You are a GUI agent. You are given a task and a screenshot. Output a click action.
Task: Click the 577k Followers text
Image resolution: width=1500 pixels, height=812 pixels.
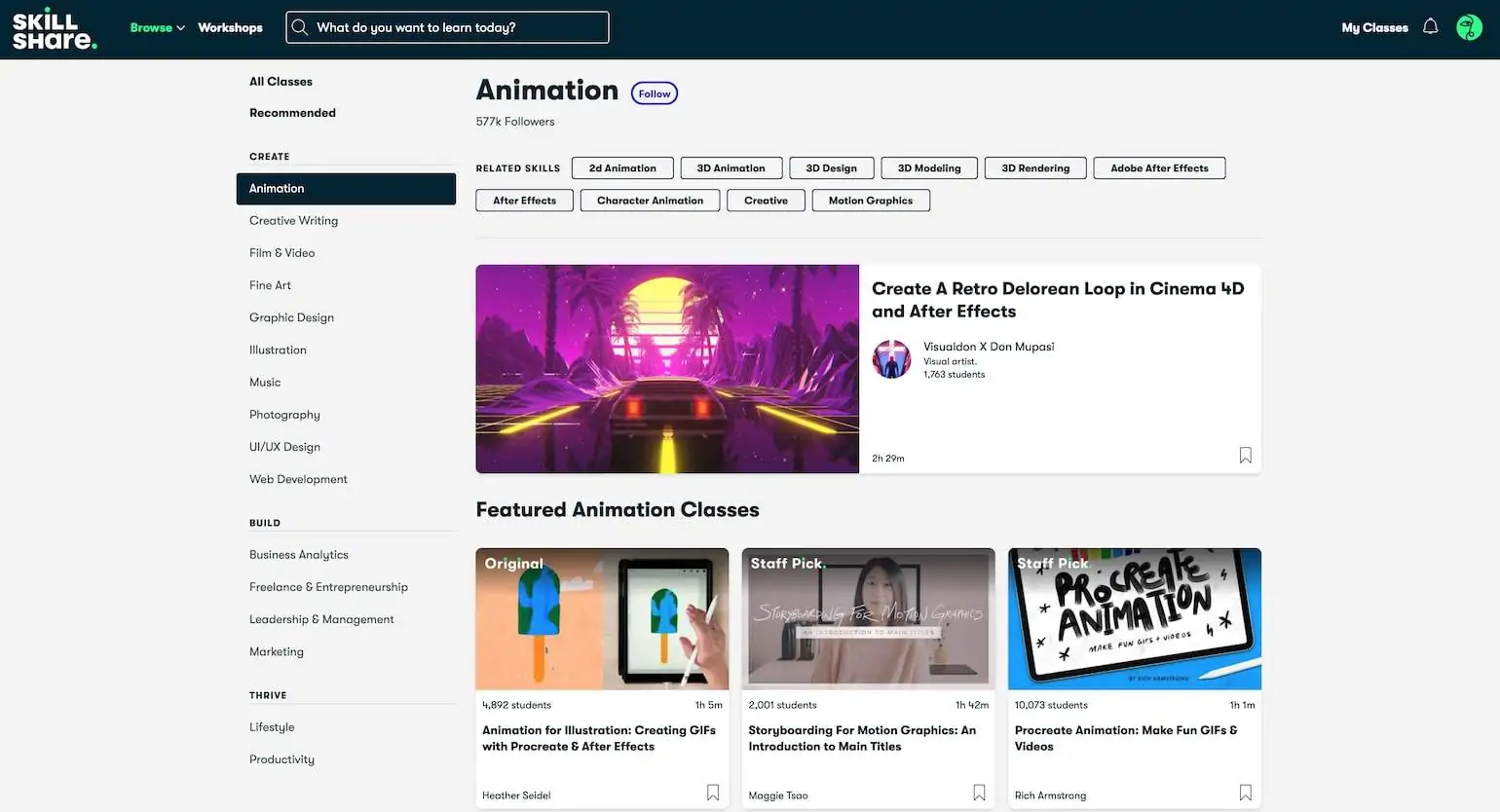point(515,122)
